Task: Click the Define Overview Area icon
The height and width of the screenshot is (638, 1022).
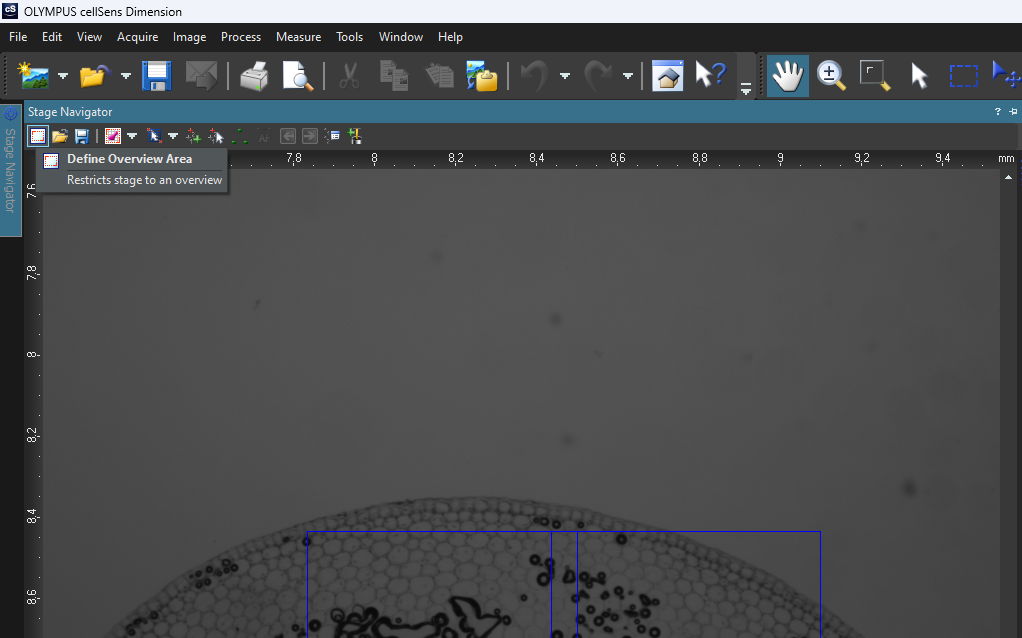Action: click(38, 136)
